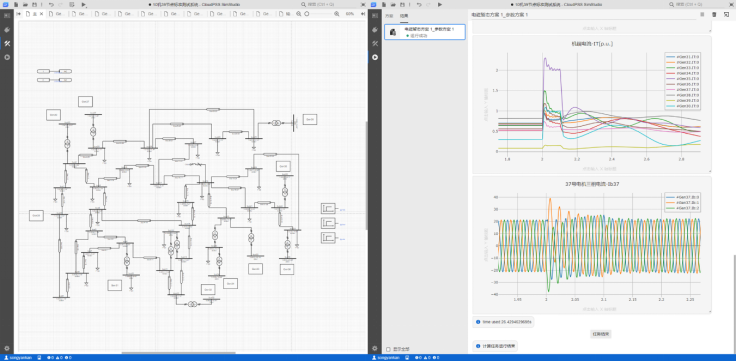This screenshot has height=362, width=737.
Task: Open settings gear at bottom of right sidebar
Action: 375,348
